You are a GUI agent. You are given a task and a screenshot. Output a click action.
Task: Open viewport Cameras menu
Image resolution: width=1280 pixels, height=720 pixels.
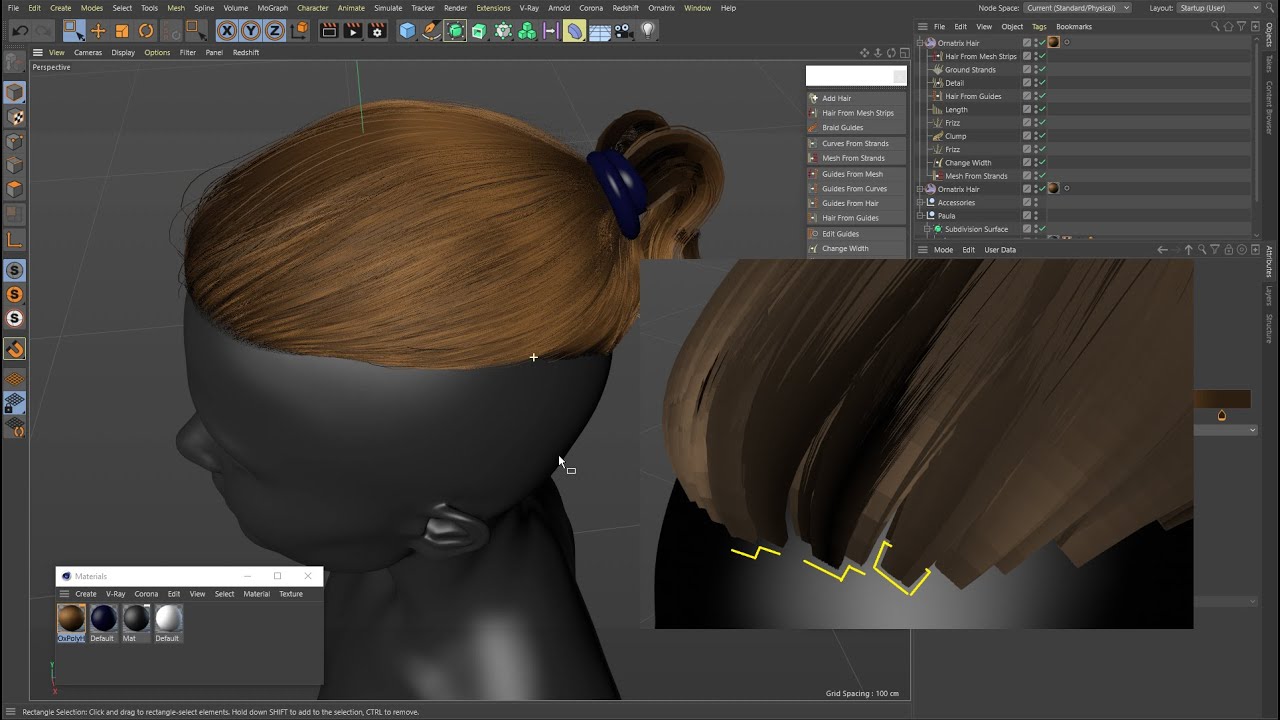click(88, 52)
